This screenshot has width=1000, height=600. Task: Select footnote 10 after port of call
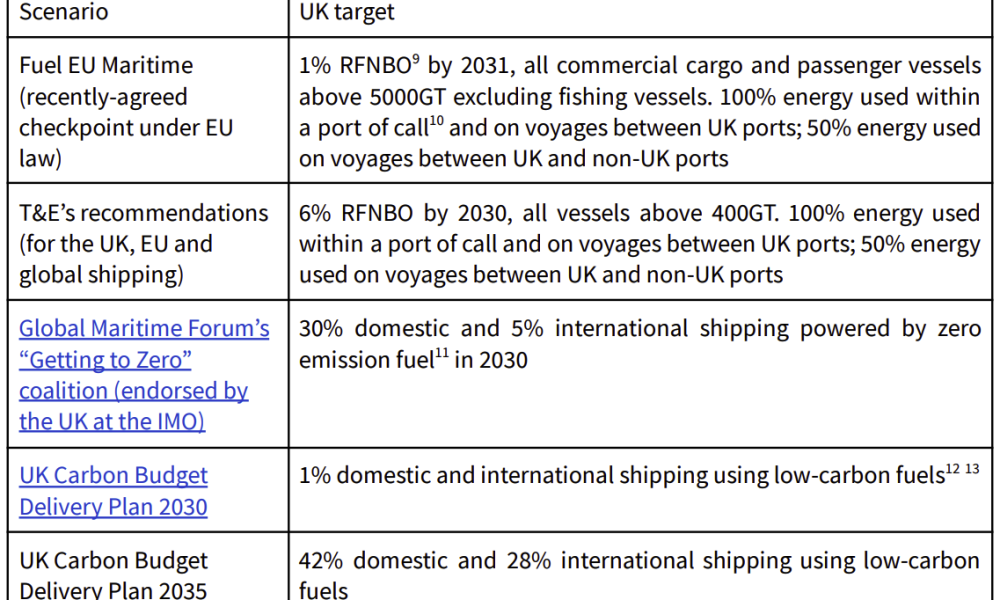(x=436, y=121)
